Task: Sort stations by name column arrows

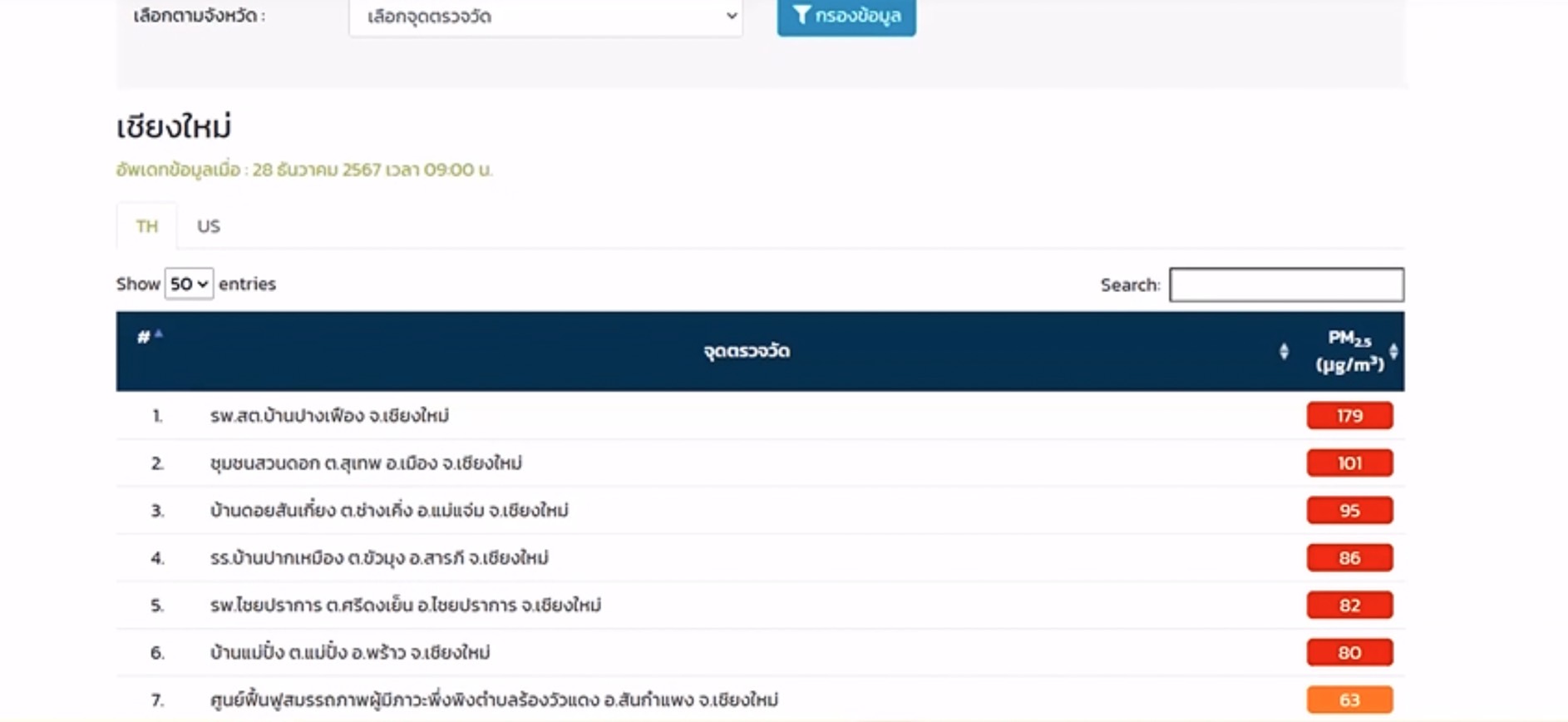Action: (1284, 351)
